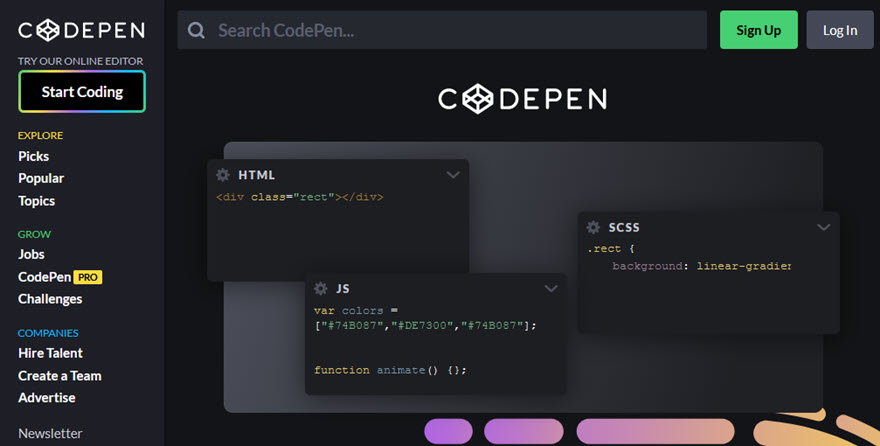Open the Challenges page
The image size is (880, 446).
pos(50,299)
